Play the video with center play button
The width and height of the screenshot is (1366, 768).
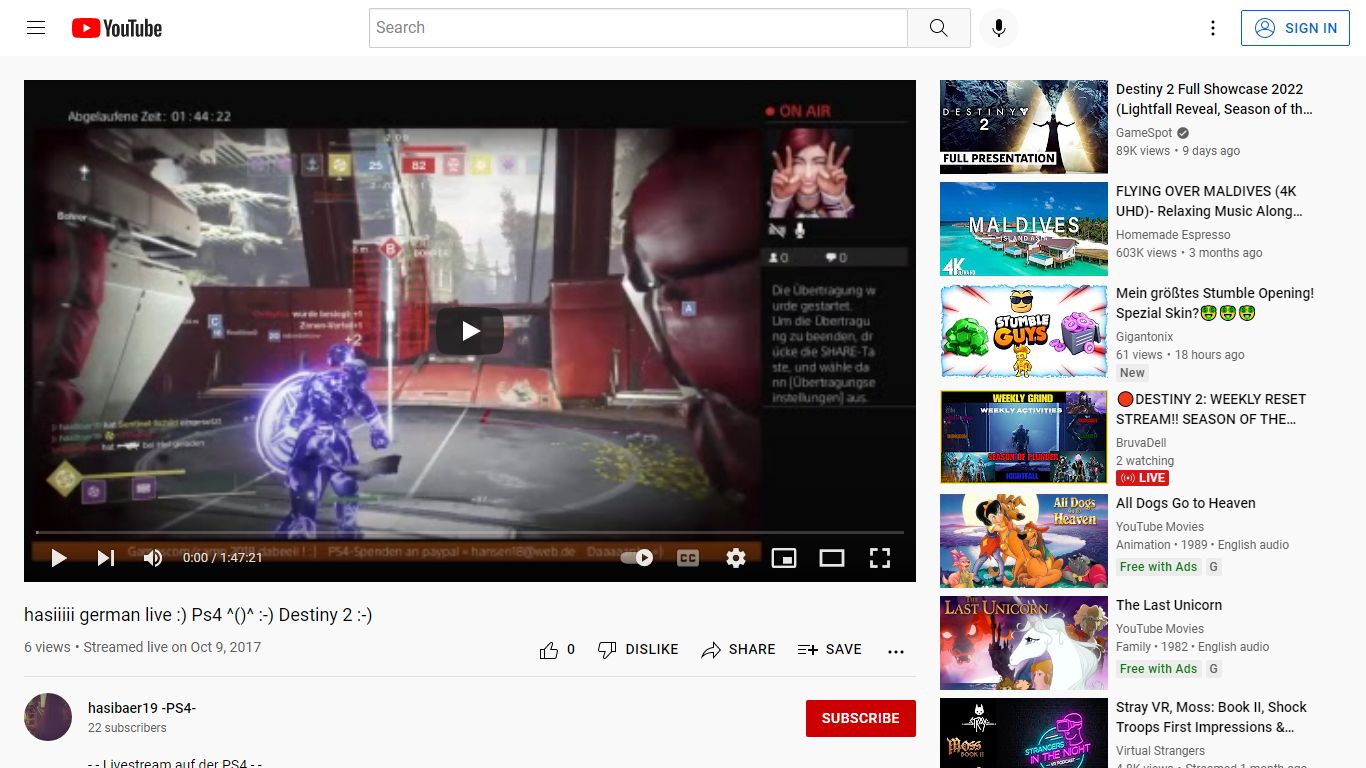click(470, 331)
